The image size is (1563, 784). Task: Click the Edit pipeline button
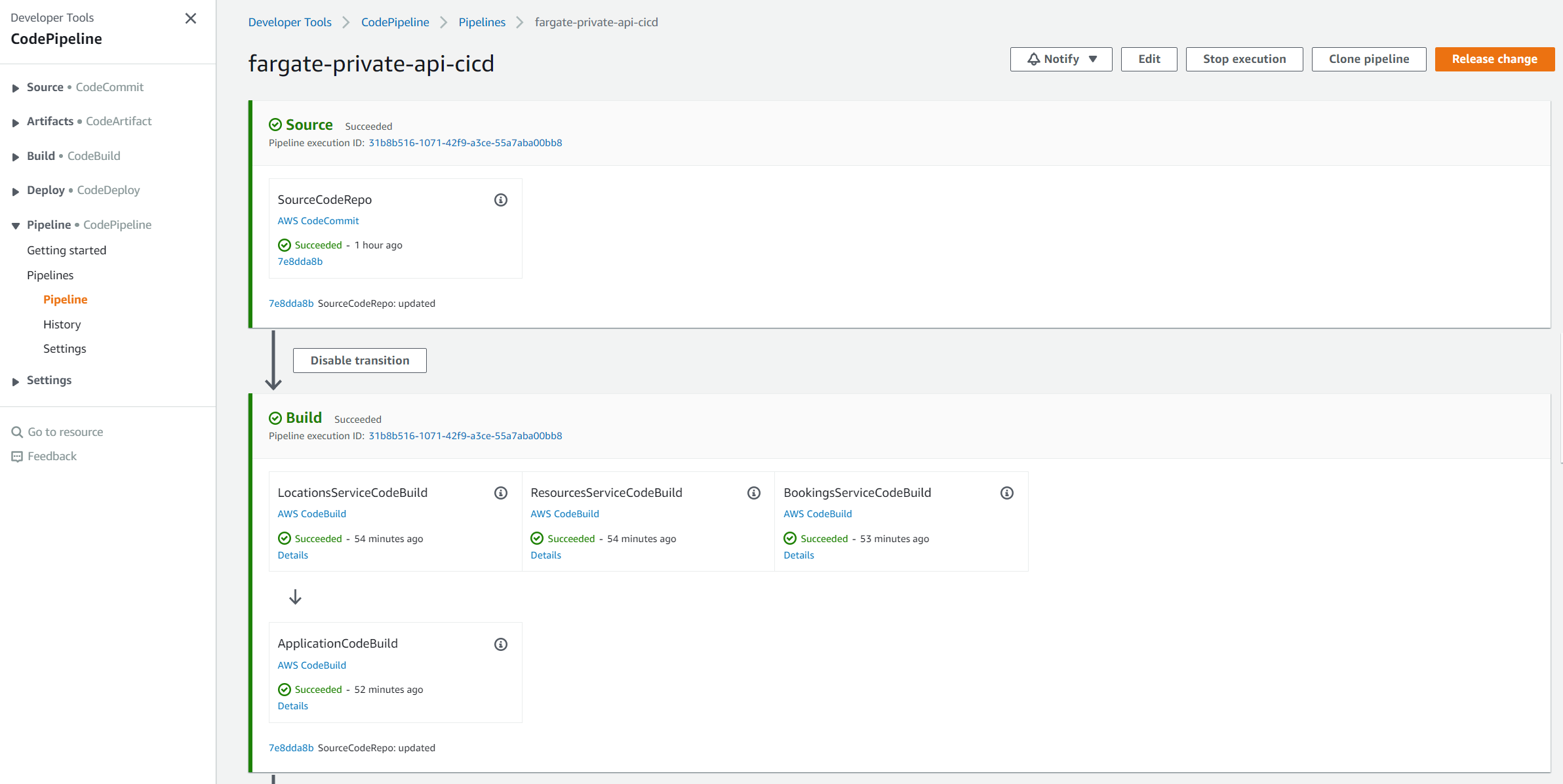point(1149,59)
